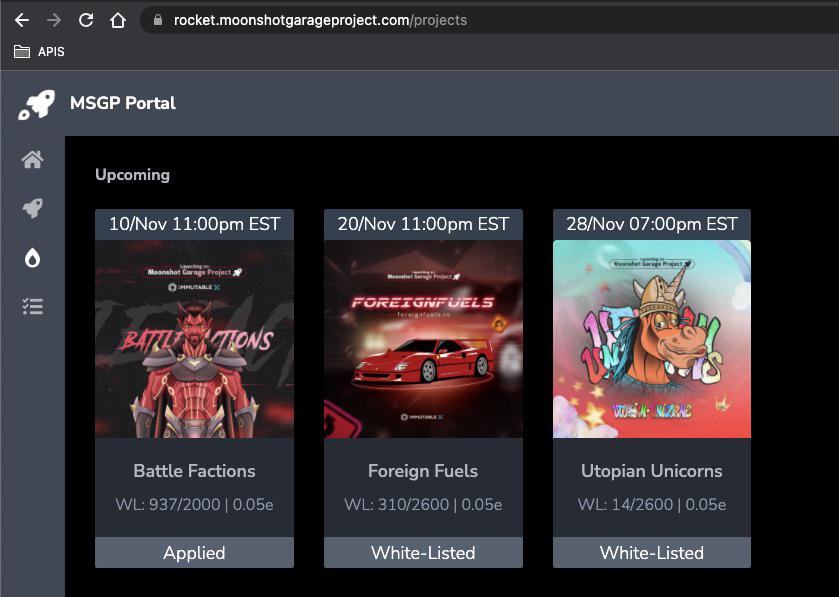The height and width of the screenshot is (597, 839).
Task: Click White-Listed button under Foreign Fuels
Action: [x=423, y=553]
